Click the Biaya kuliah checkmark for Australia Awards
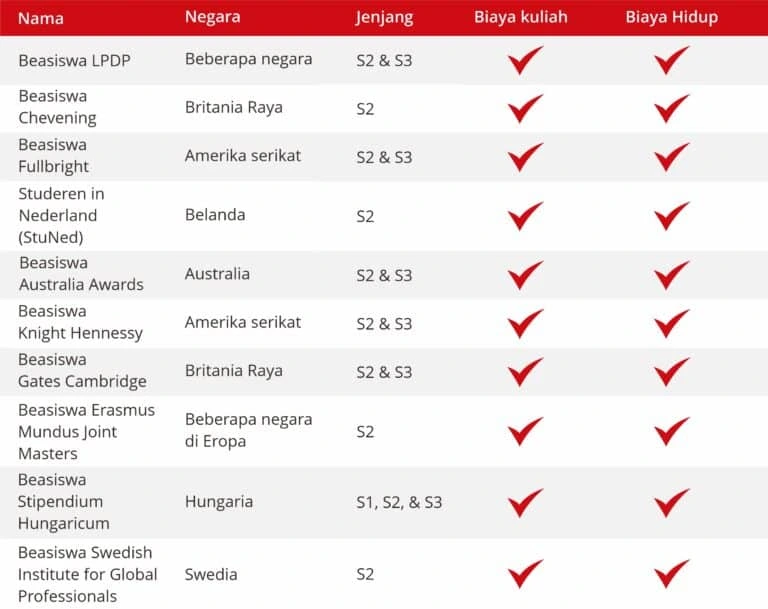Screen dimensions: 768x609 tap(525, 274)
